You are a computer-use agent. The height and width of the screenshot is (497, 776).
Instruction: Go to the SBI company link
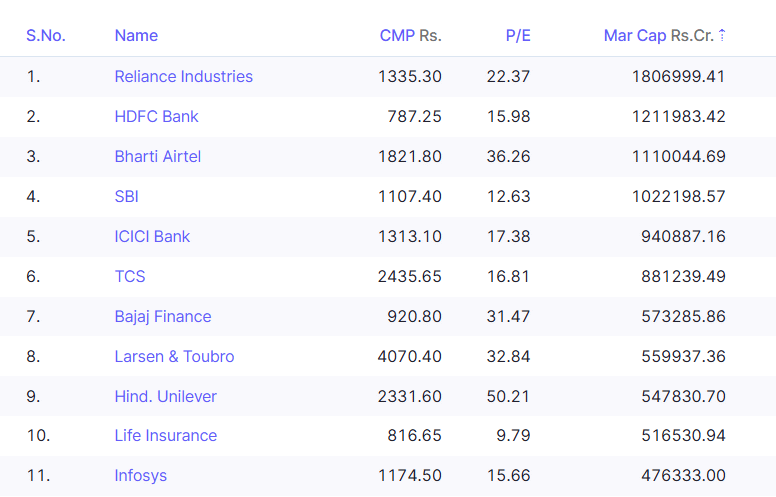click(x=126, y=196)
